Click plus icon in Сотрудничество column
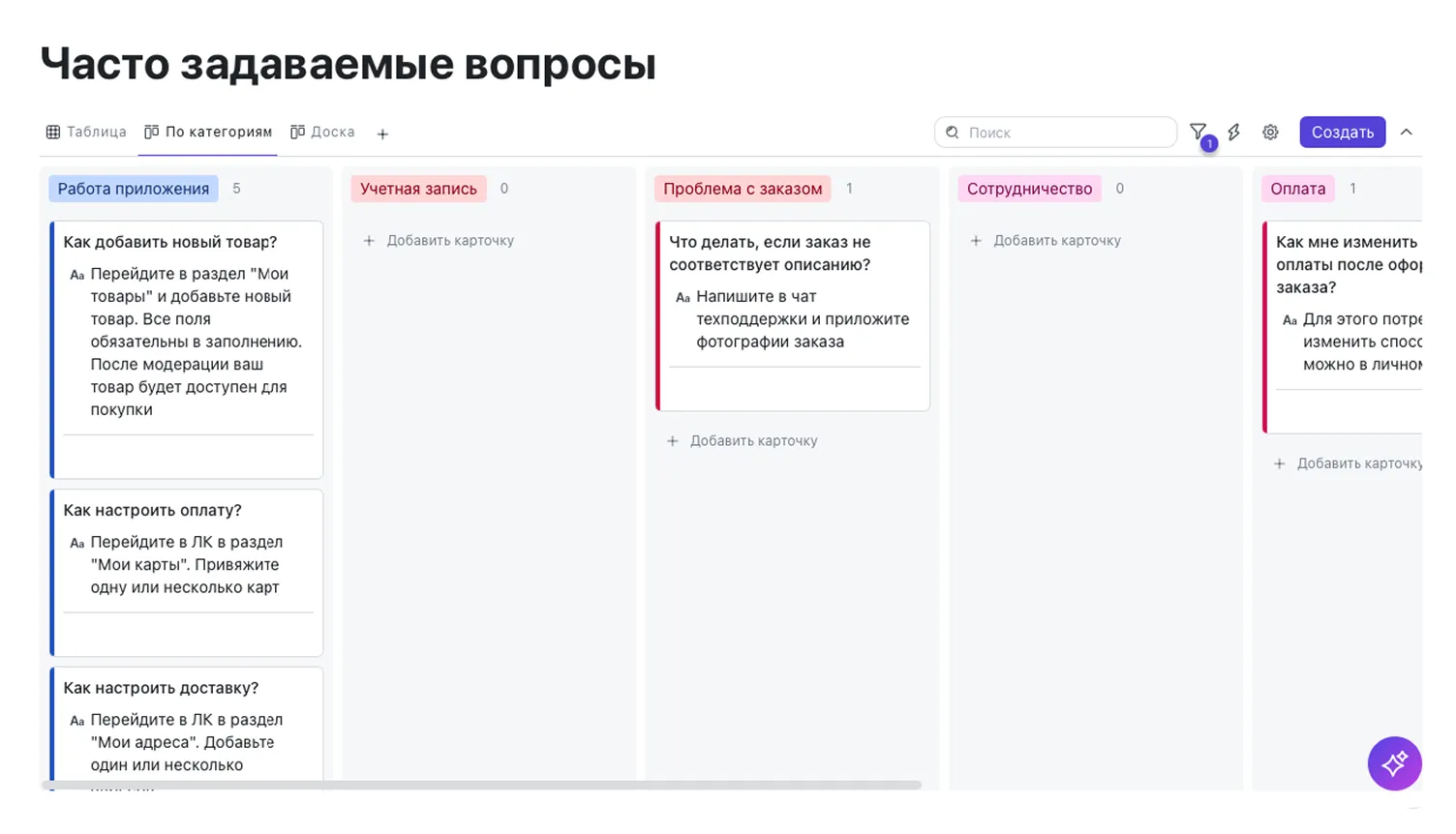 976,241
